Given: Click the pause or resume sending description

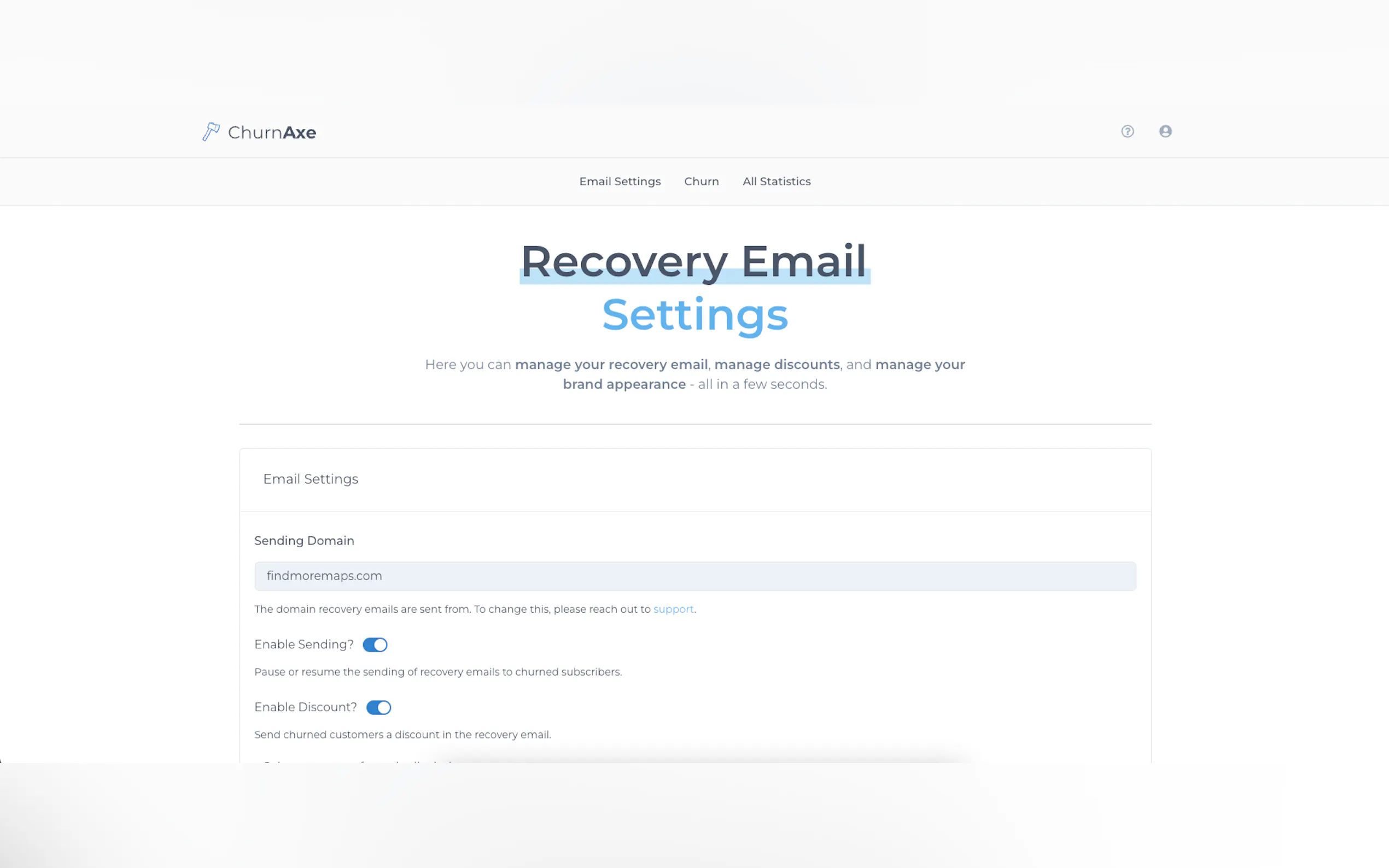Looking at the screenshot, I should click(437, 672).
